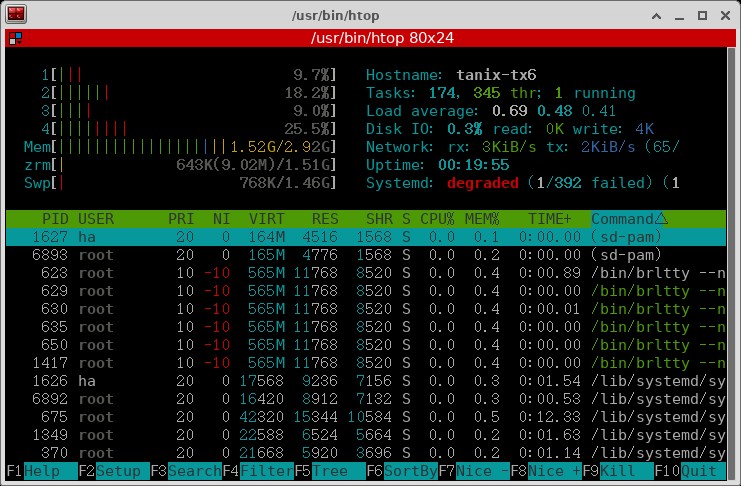The width and height of the screenshot is (741, 486).
Task: Select process row PID 6892
Action: pyautogui.click(x=366, y=399)
